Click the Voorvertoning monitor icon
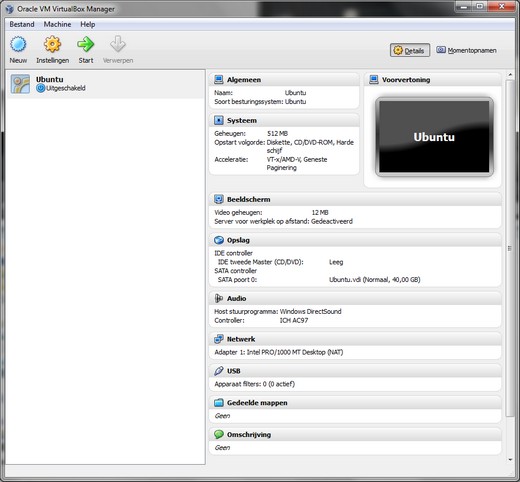Viewport: 520px width, 482px height. (x=374, y=80)
